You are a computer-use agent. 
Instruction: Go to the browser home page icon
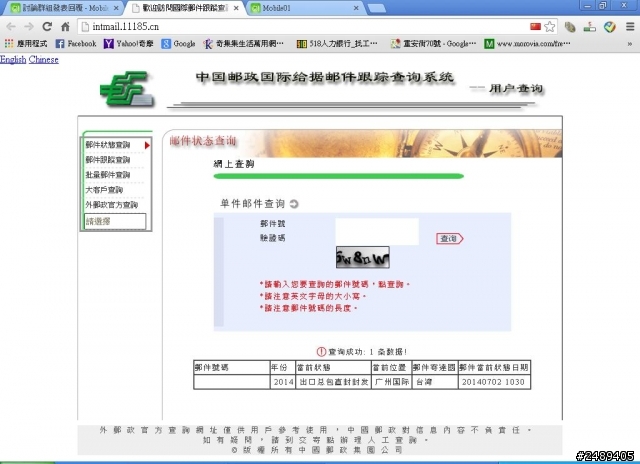pos(65,27)
